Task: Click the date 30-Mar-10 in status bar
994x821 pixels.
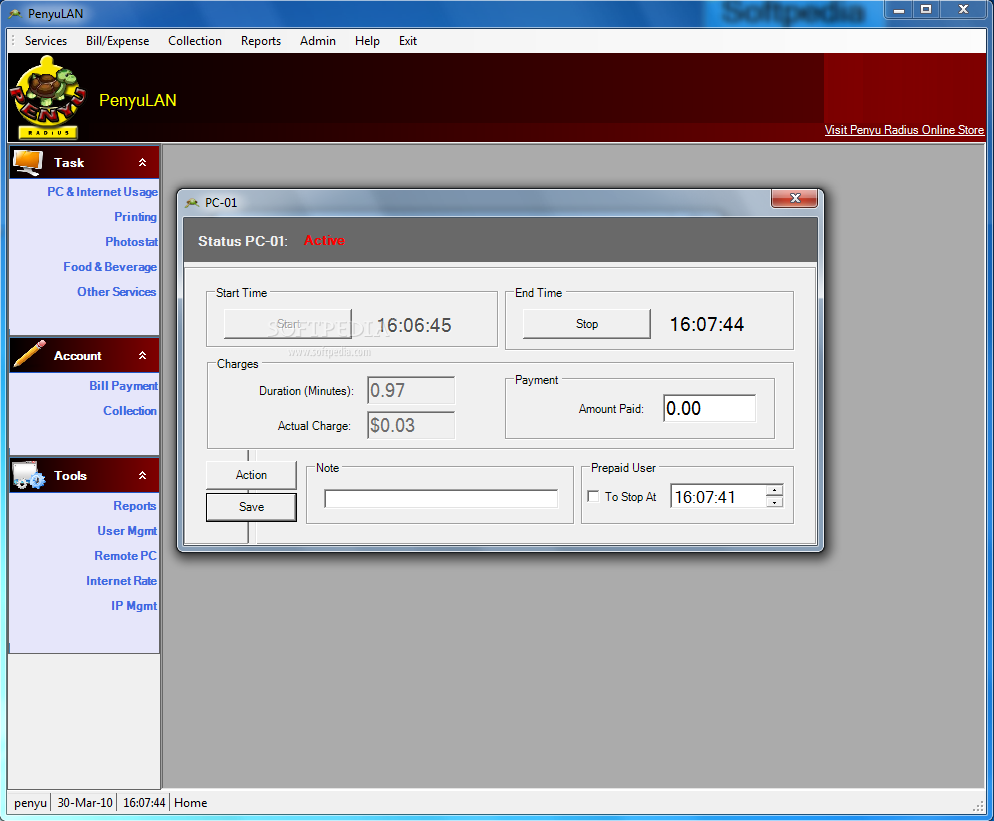Action: (85, 803)
